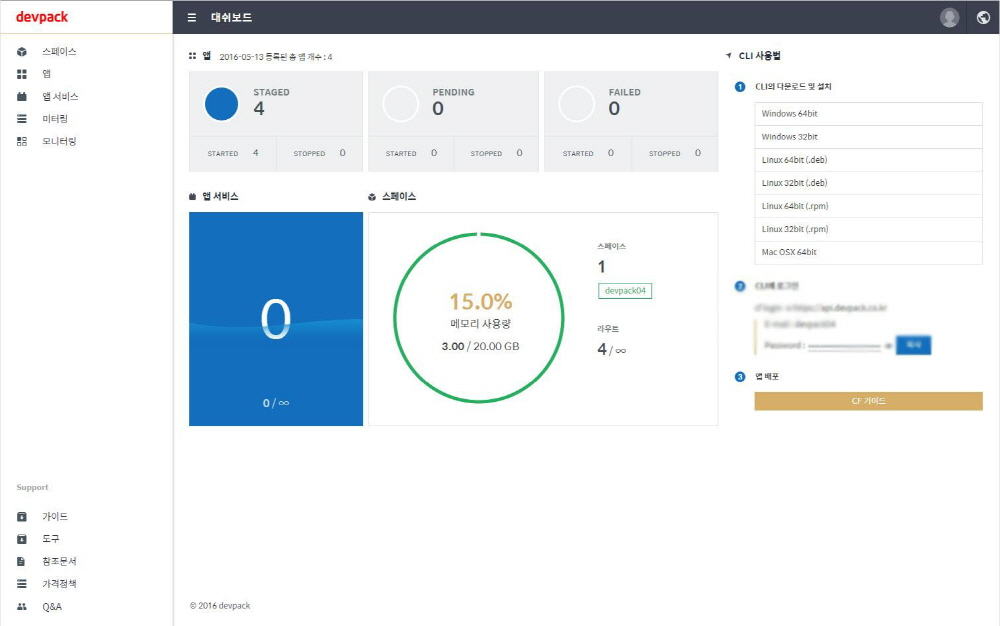The image size is (1000, 626).
Task: Open Q&A in the Support menu
Action: (51, 607)
